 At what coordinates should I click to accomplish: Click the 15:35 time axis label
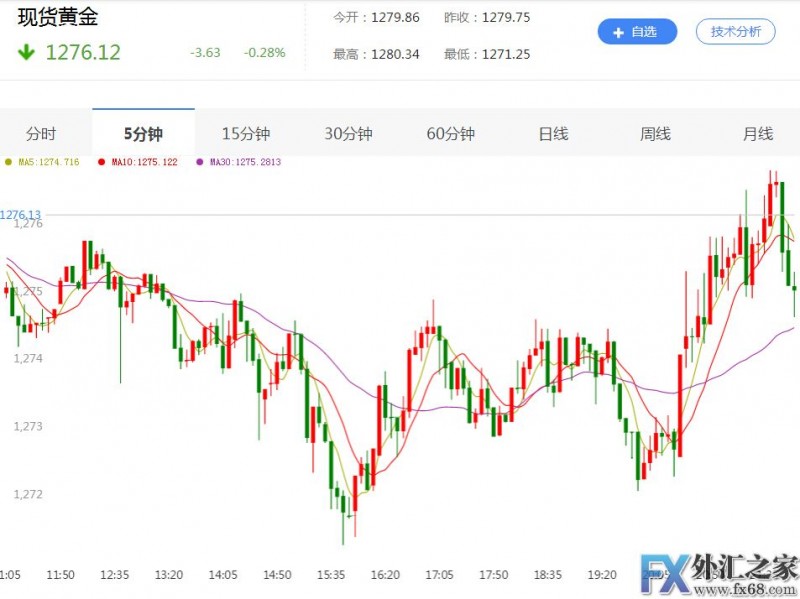point(331,575)
